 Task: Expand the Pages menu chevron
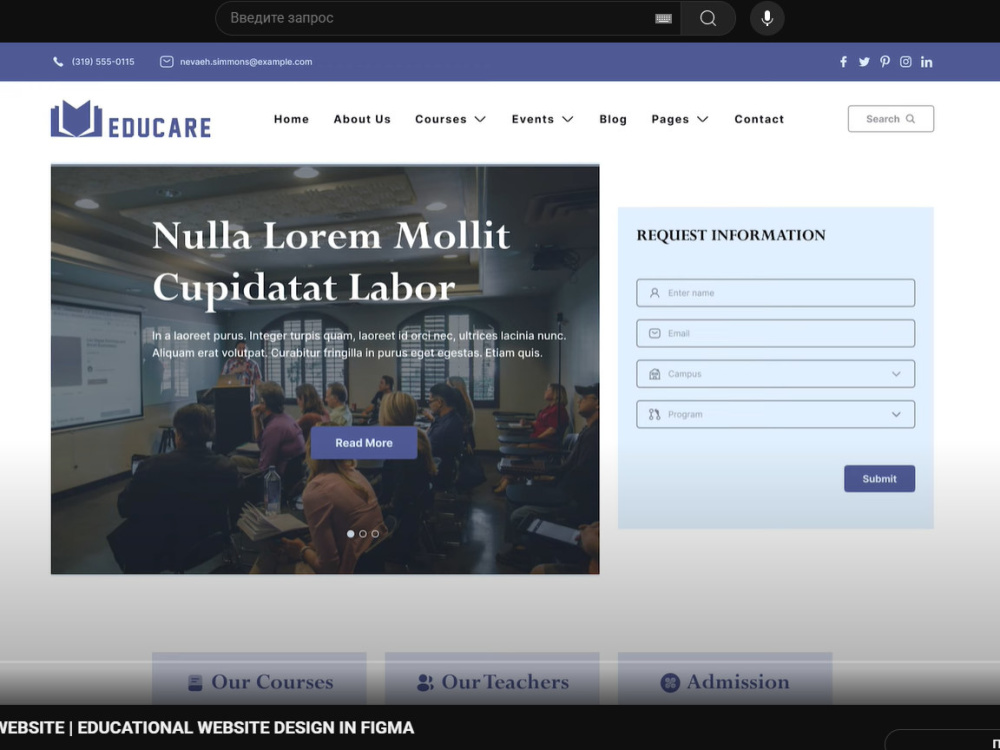[x=703, y=119]
